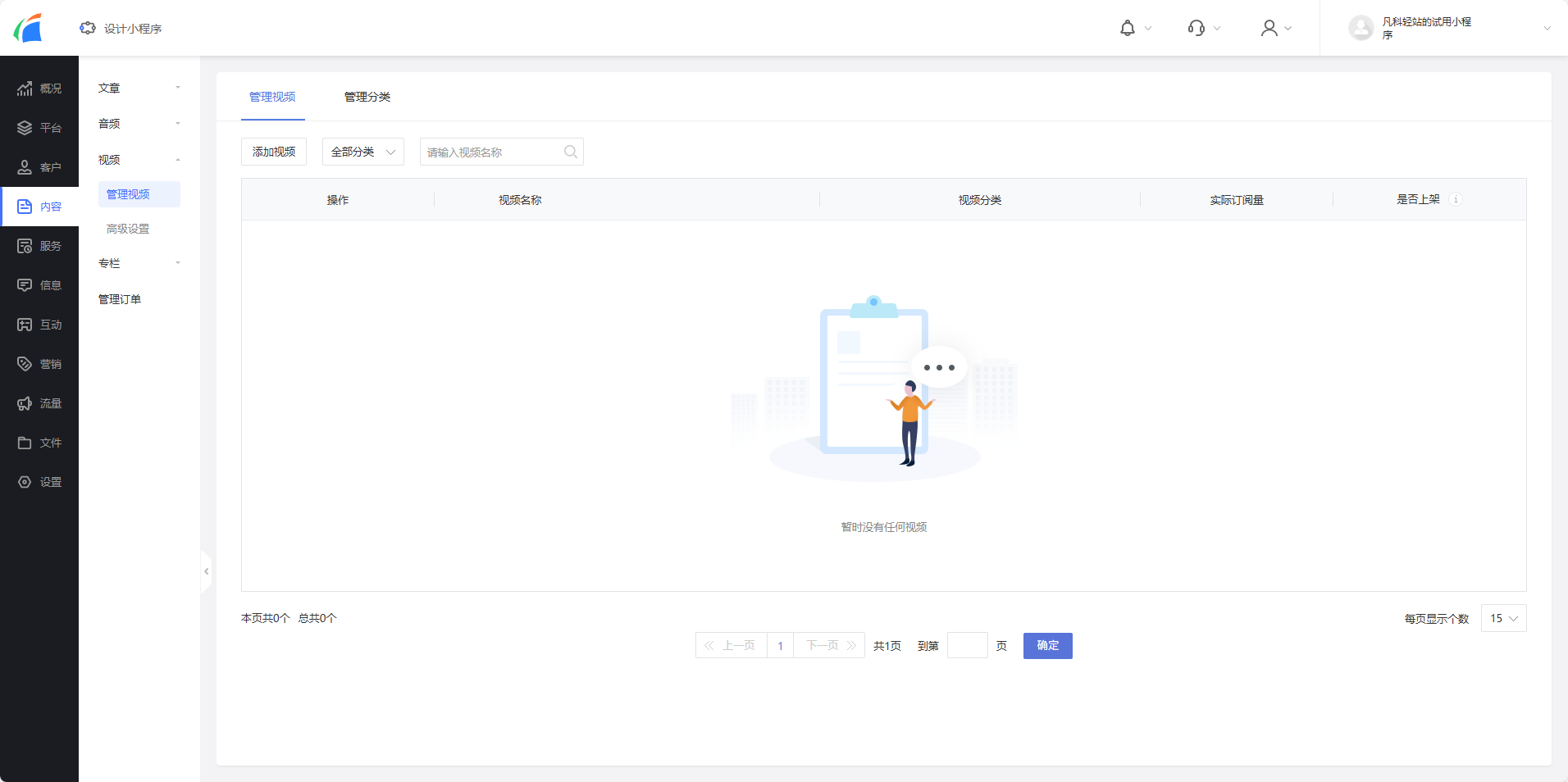
Task: Open the 全部分类 category dropdown
Action: coord(362,152)
